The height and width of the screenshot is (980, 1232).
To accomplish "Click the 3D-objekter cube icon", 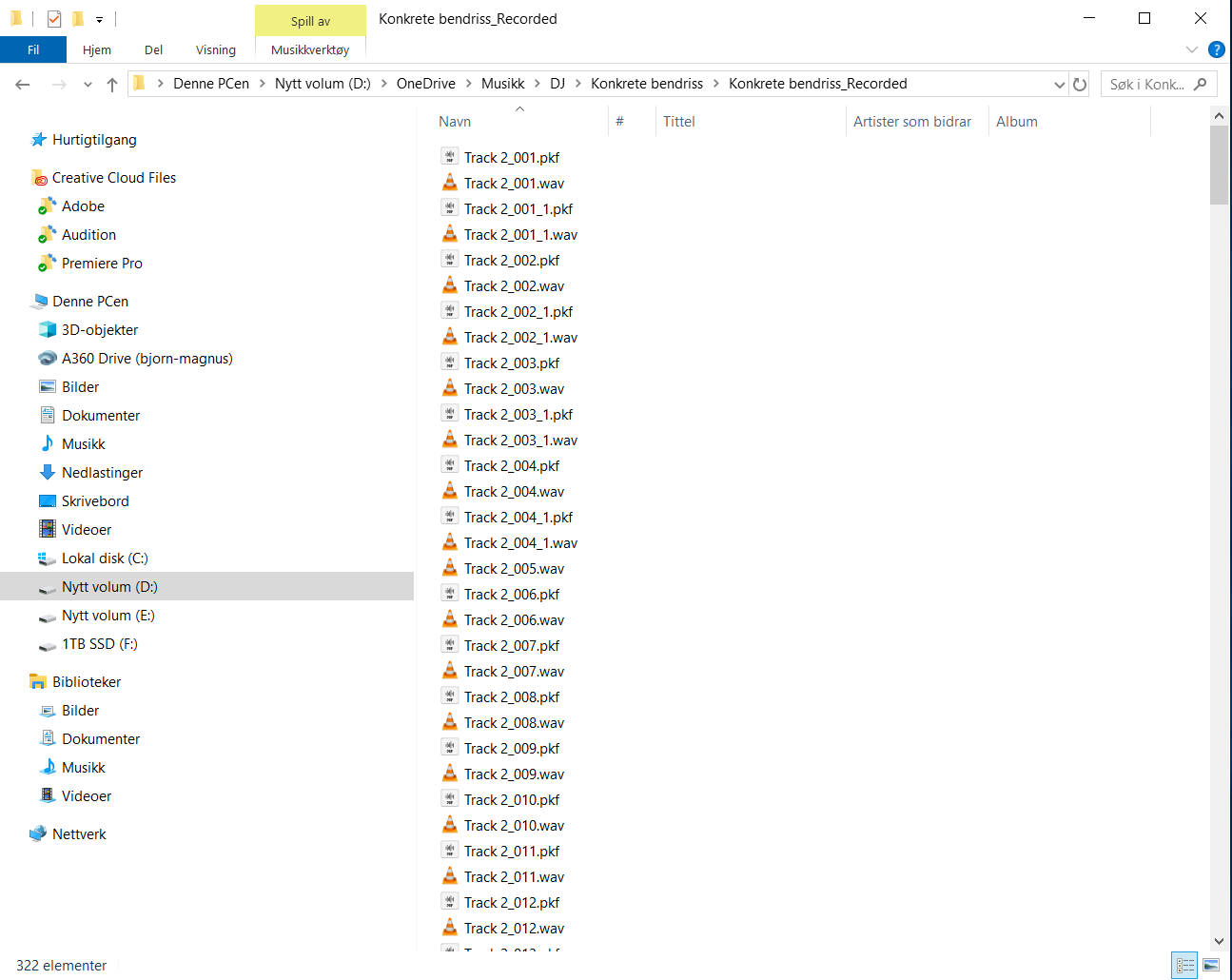I will 48,330.
